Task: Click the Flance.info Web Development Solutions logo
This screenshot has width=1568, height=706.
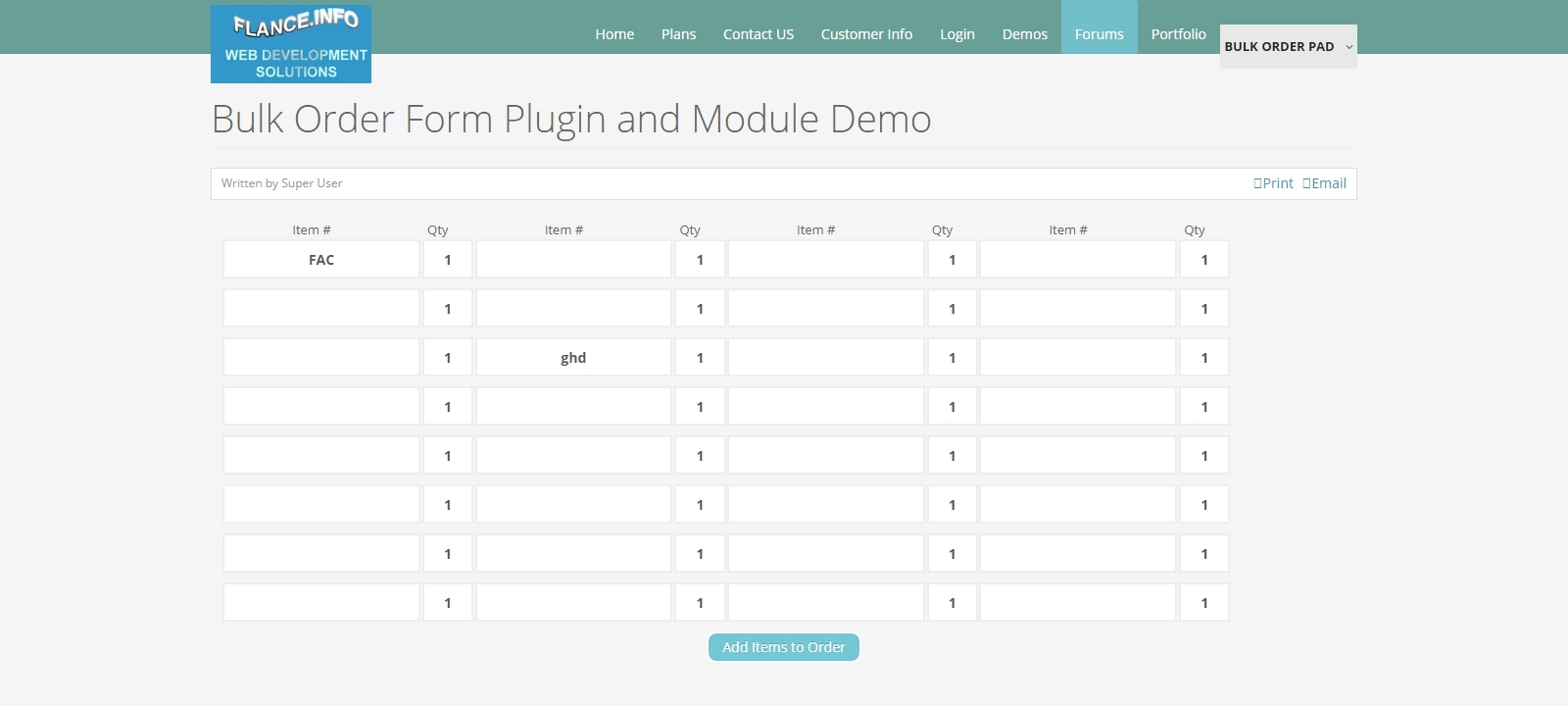Action: pyautogui.click(x=291, y=44)
